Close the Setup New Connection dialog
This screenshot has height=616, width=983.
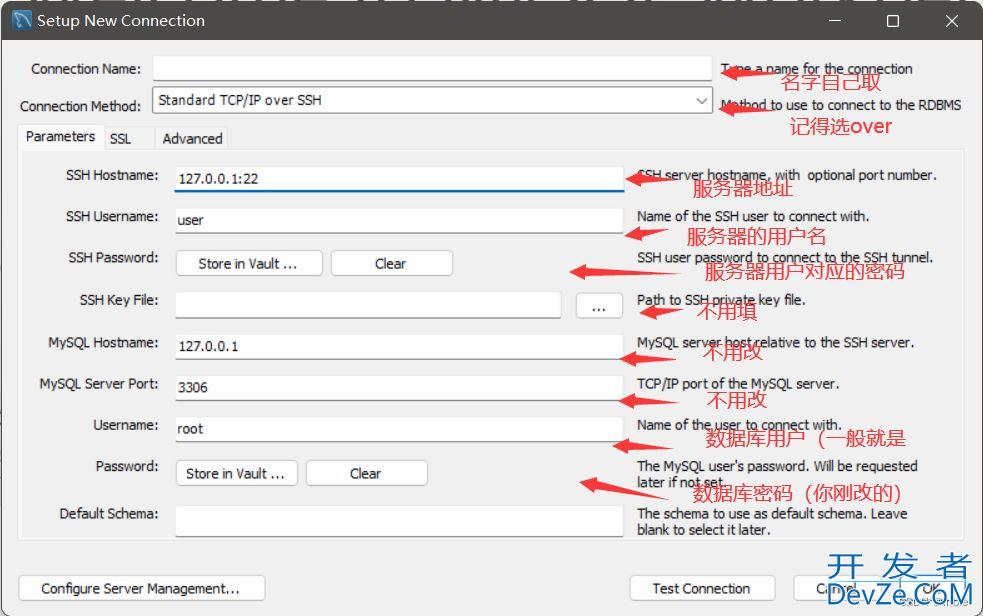[x=951, y=21]
